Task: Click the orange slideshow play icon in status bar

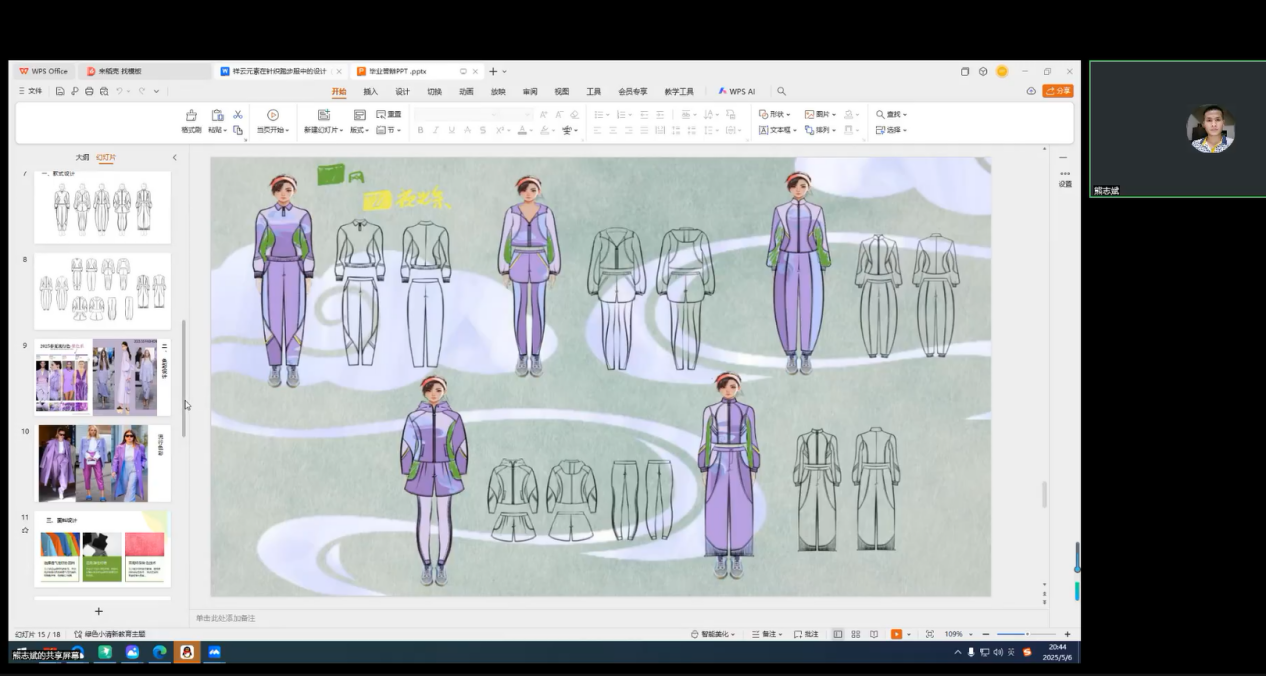Action: (896, 634)
